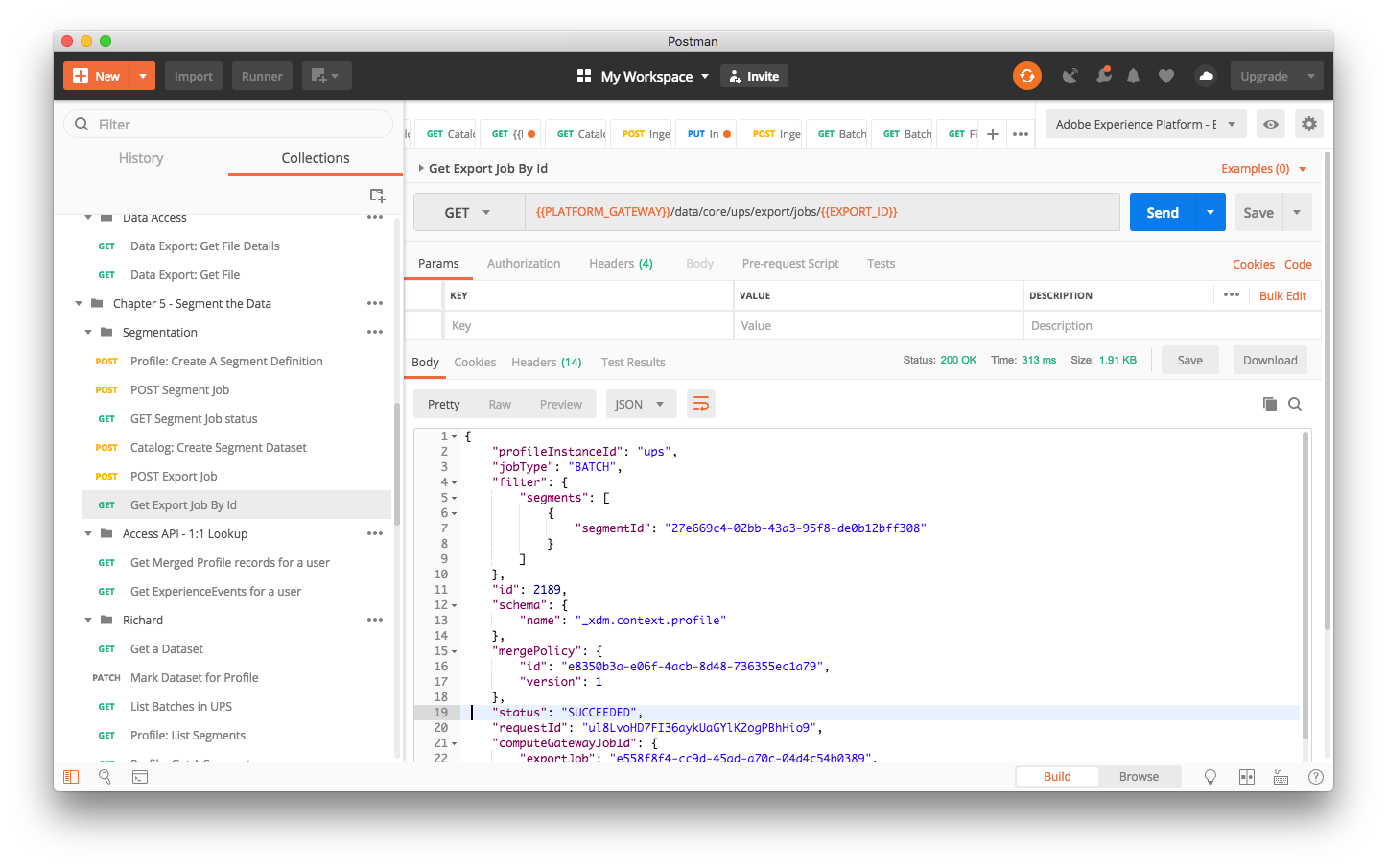Image resolution: width=1387 pixels, height=868 pixels.
Task: Open the Runner button
Action: pyautogui.click(x=262, y=76)
